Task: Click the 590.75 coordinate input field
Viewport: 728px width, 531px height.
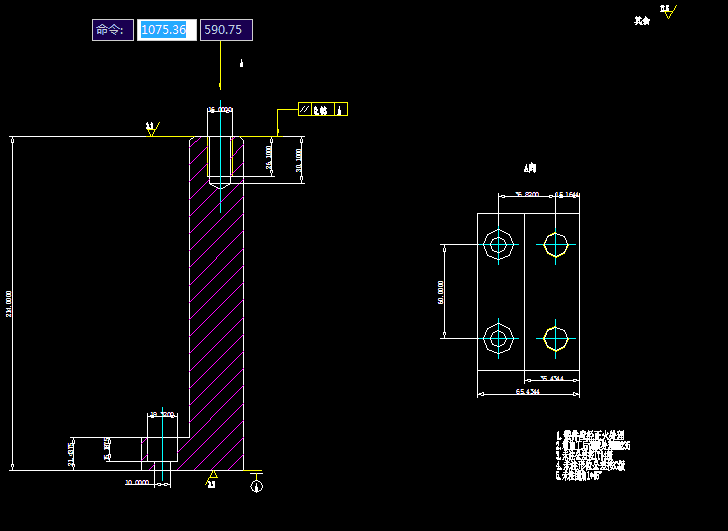Action: point(226,30)
